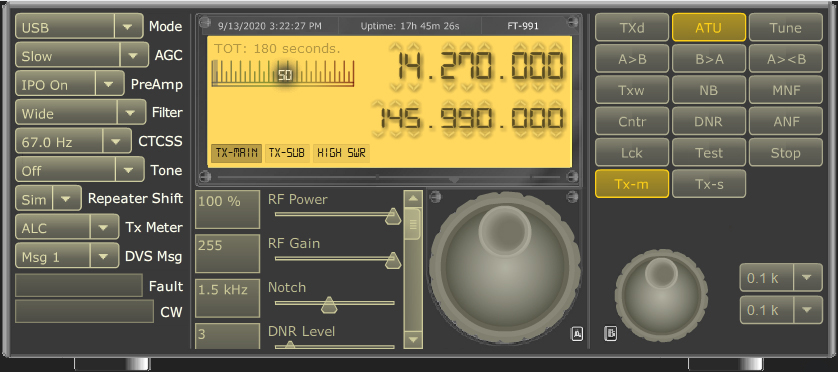The height and width of the screenshot is (372, 838).
Task: Open the Filter dropdown showing Wide
Action: [x=80, y=112]
